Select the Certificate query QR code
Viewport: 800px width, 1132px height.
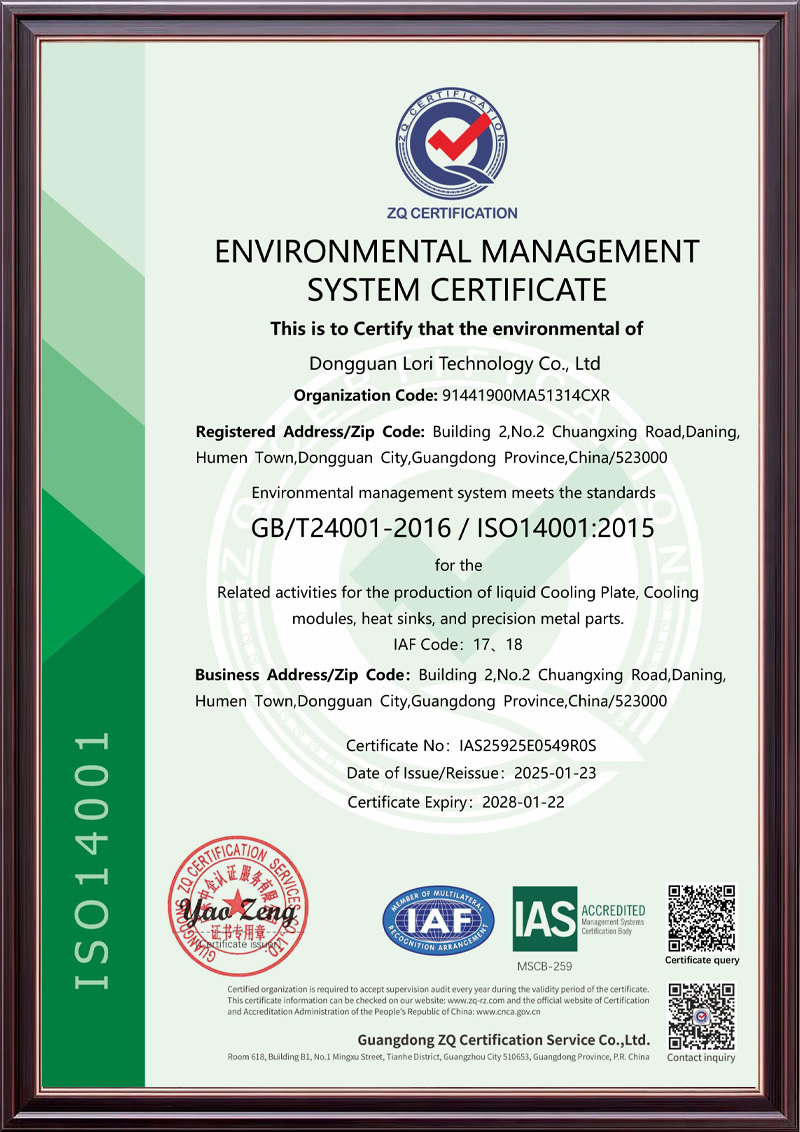coord(701,917)
